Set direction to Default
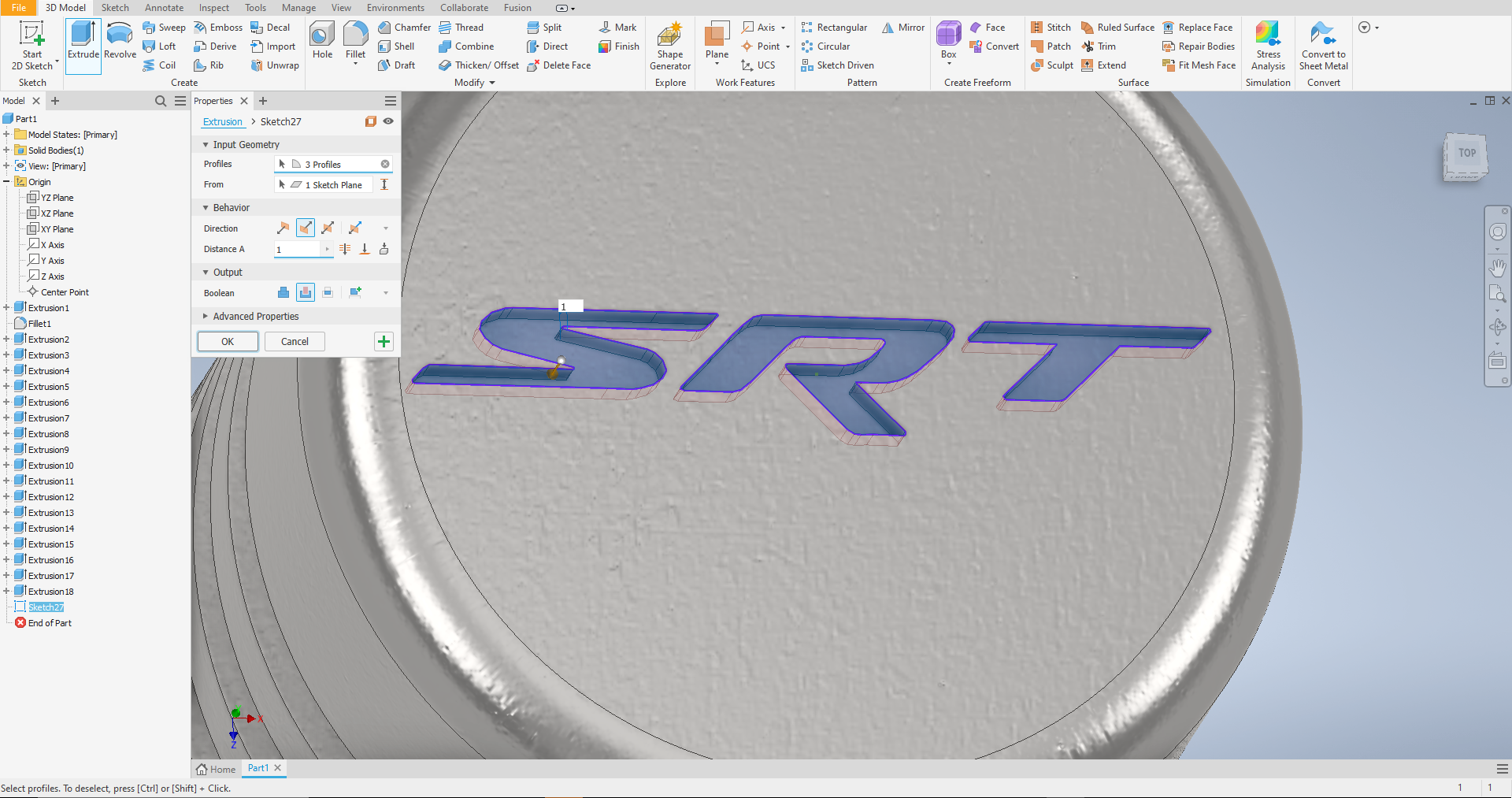The width and height of the screenshot is (1512, 798). (283, 228)
